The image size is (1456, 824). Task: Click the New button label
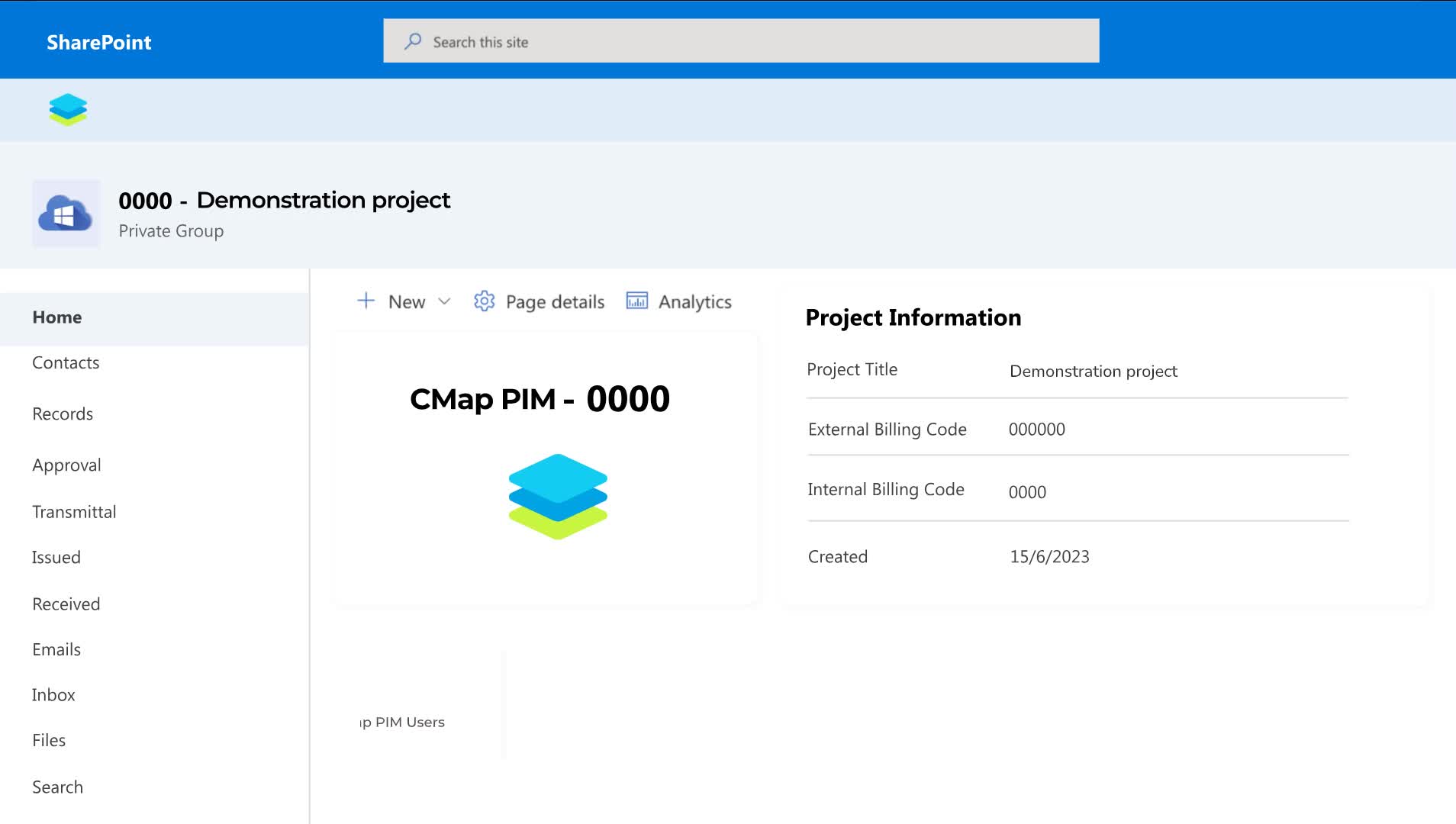407,302
